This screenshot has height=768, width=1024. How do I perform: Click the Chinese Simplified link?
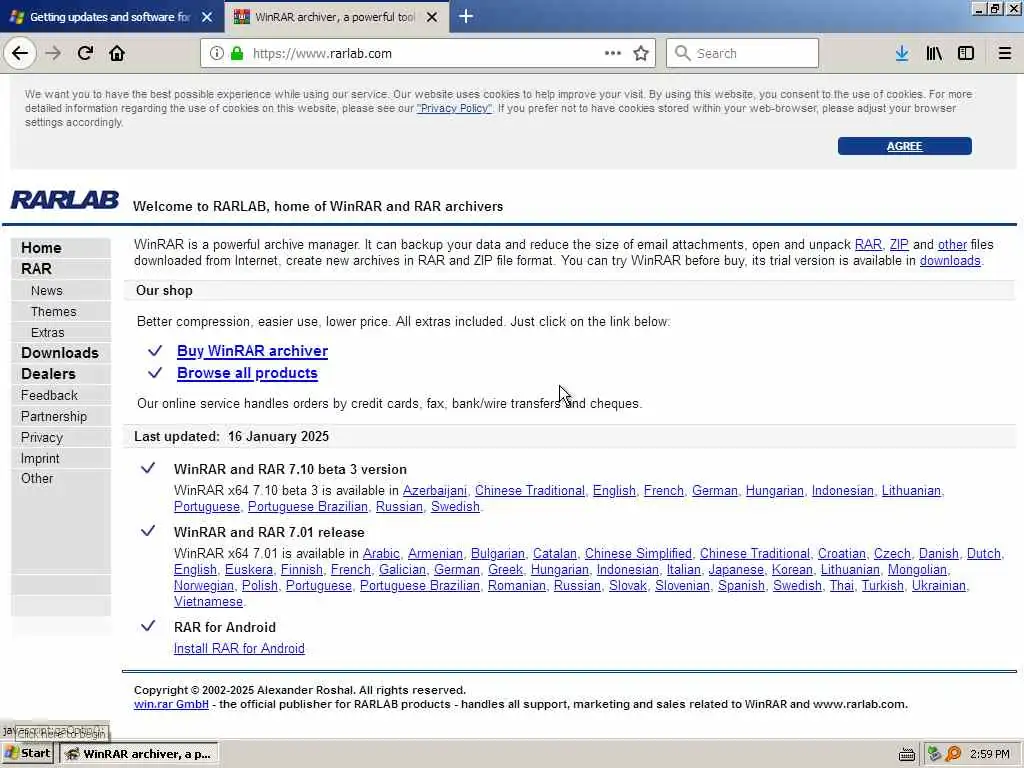[638, 553]
